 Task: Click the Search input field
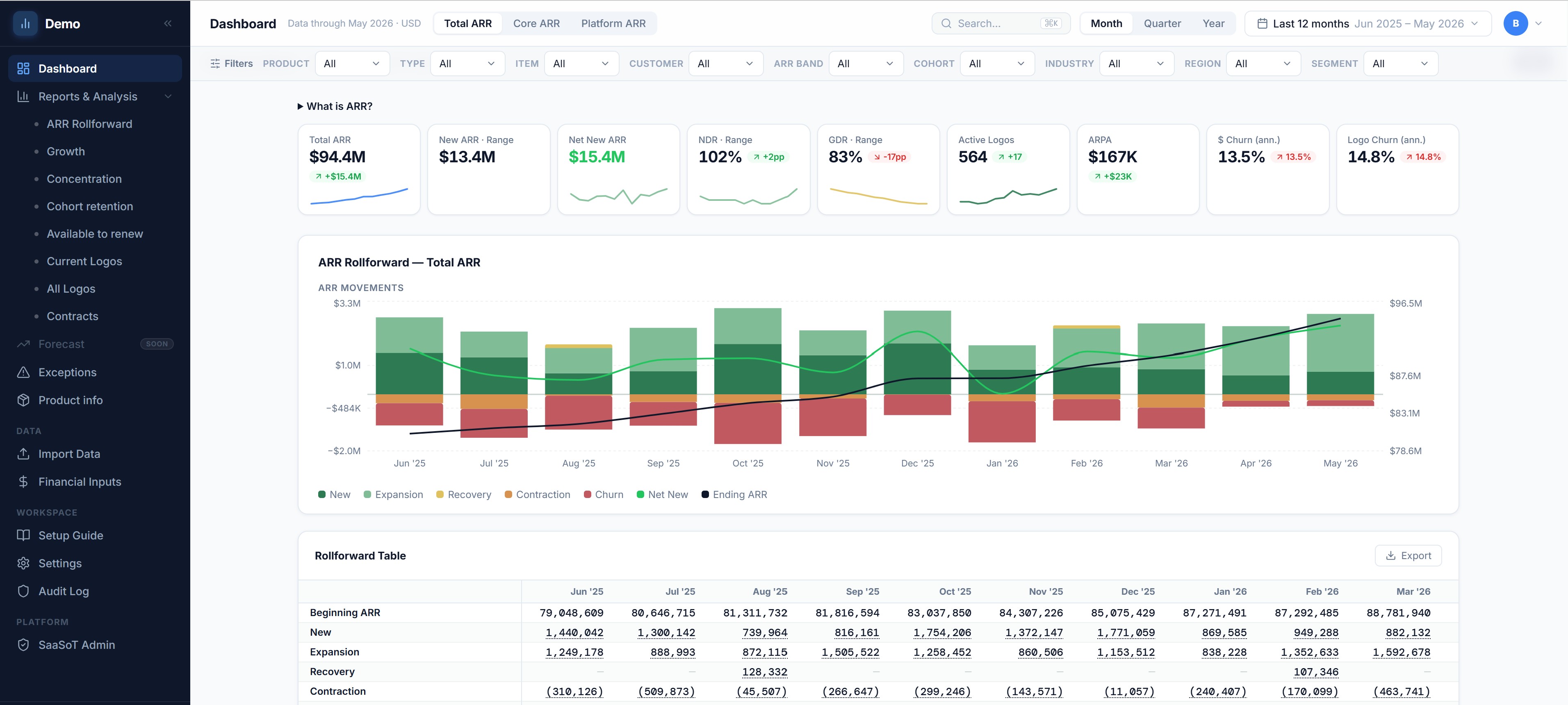(x=1001, y=23)
